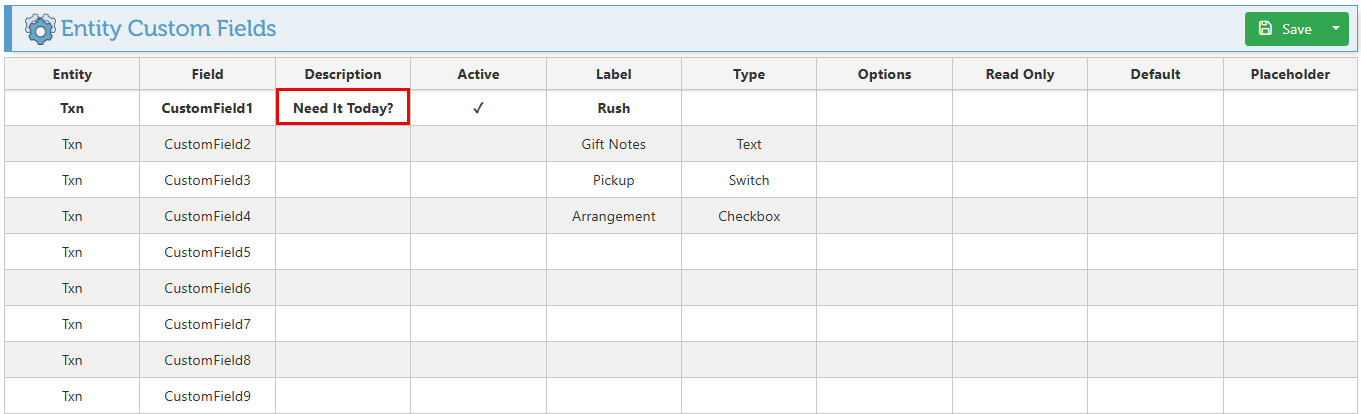The width and height of the screenshot is (1361, 414).
Task: Toggle the Active checkmark for CustomField1
Action: click(x=478, y=108)
